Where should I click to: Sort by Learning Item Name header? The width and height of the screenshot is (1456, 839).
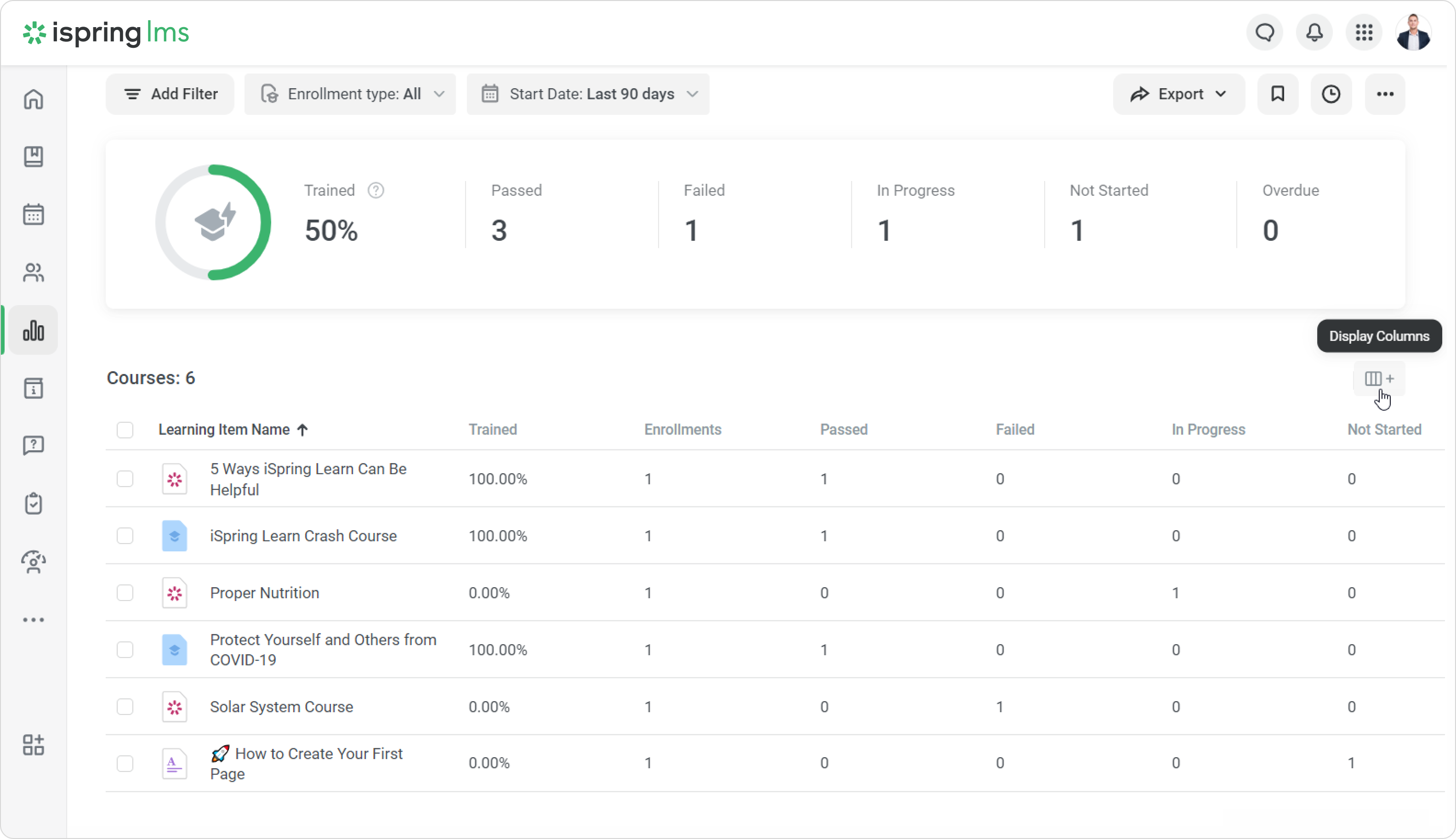(x=224, y=430)
